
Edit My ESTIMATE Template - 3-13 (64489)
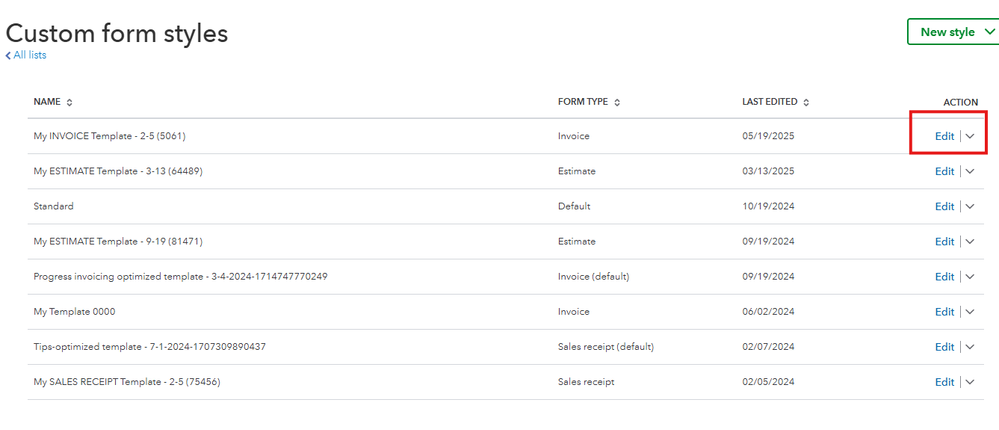(944, 171)
